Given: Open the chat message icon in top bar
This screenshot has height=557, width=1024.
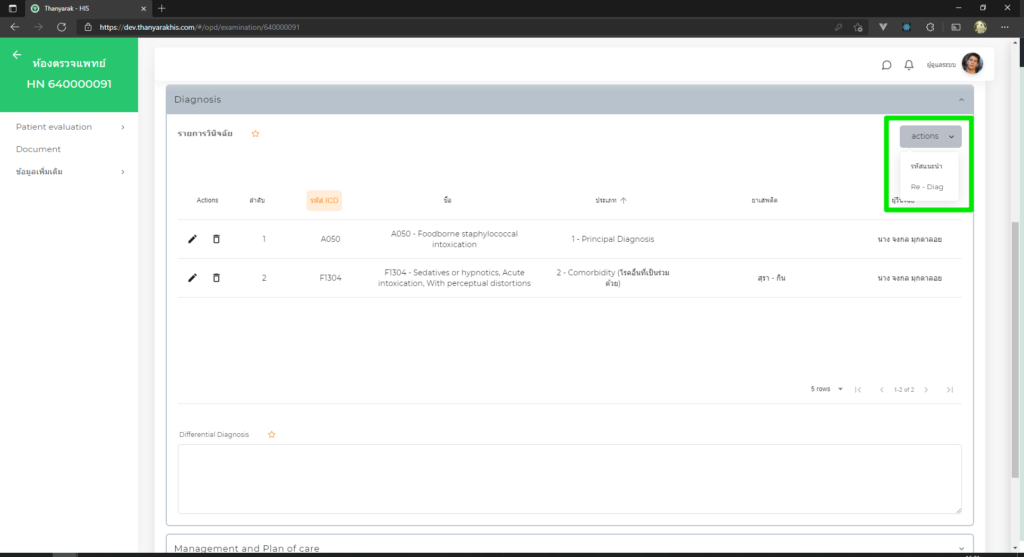Looking at the screenshot, I should (886, 65).
